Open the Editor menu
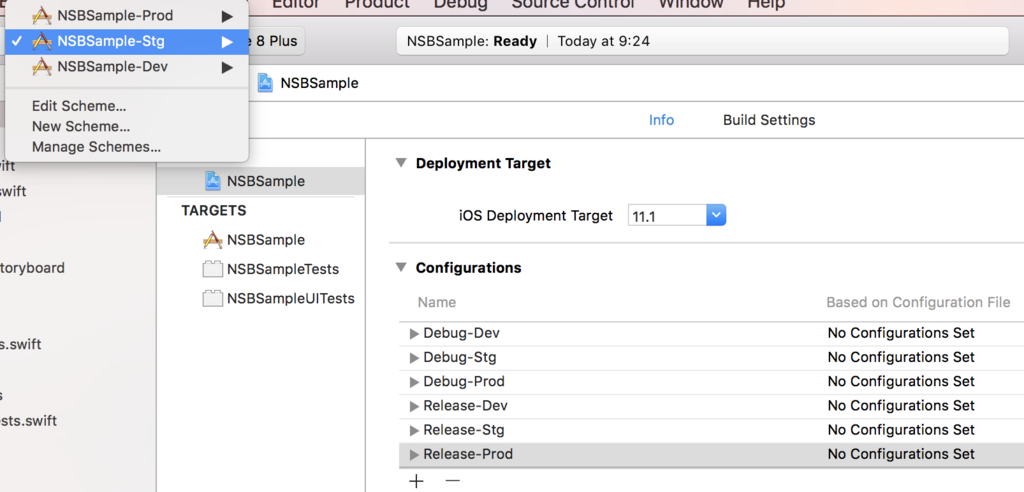The height and width of the screenshot is (492, 1024). coord(296,4)
